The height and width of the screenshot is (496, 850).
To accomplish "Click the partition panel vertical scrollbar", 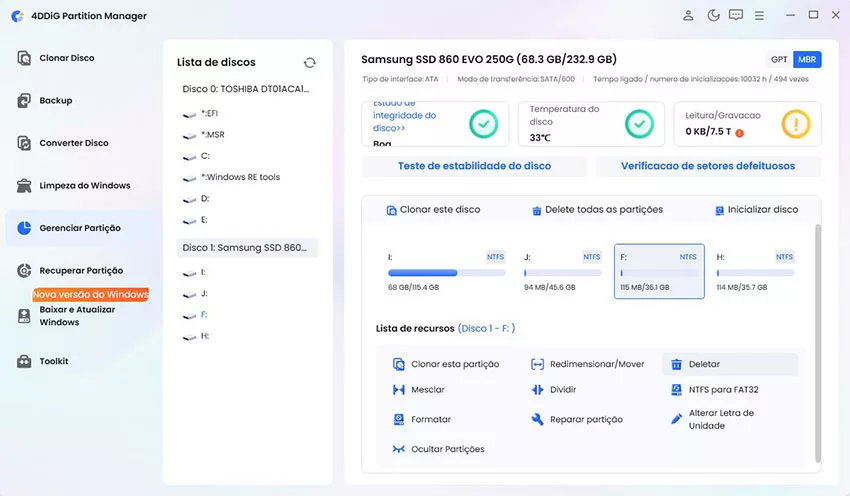I will click(818, 344).
